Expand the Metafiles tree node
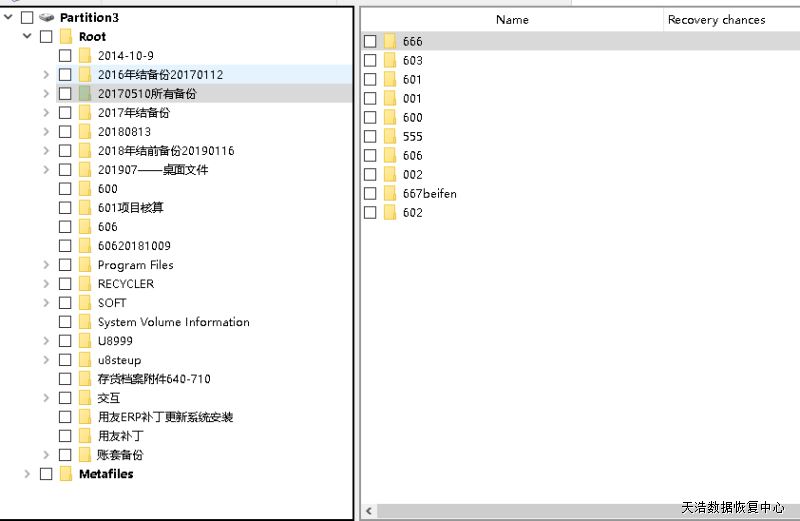The image size is (800, 521). (27, 474)
